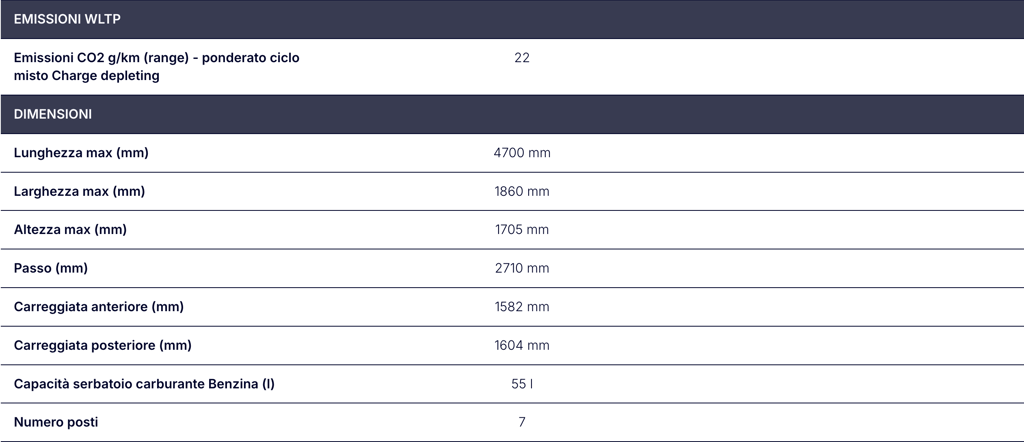The image size is (1024, 442).
Task: Select the Lunghezza max (mm) label
Action: (81, 153)
